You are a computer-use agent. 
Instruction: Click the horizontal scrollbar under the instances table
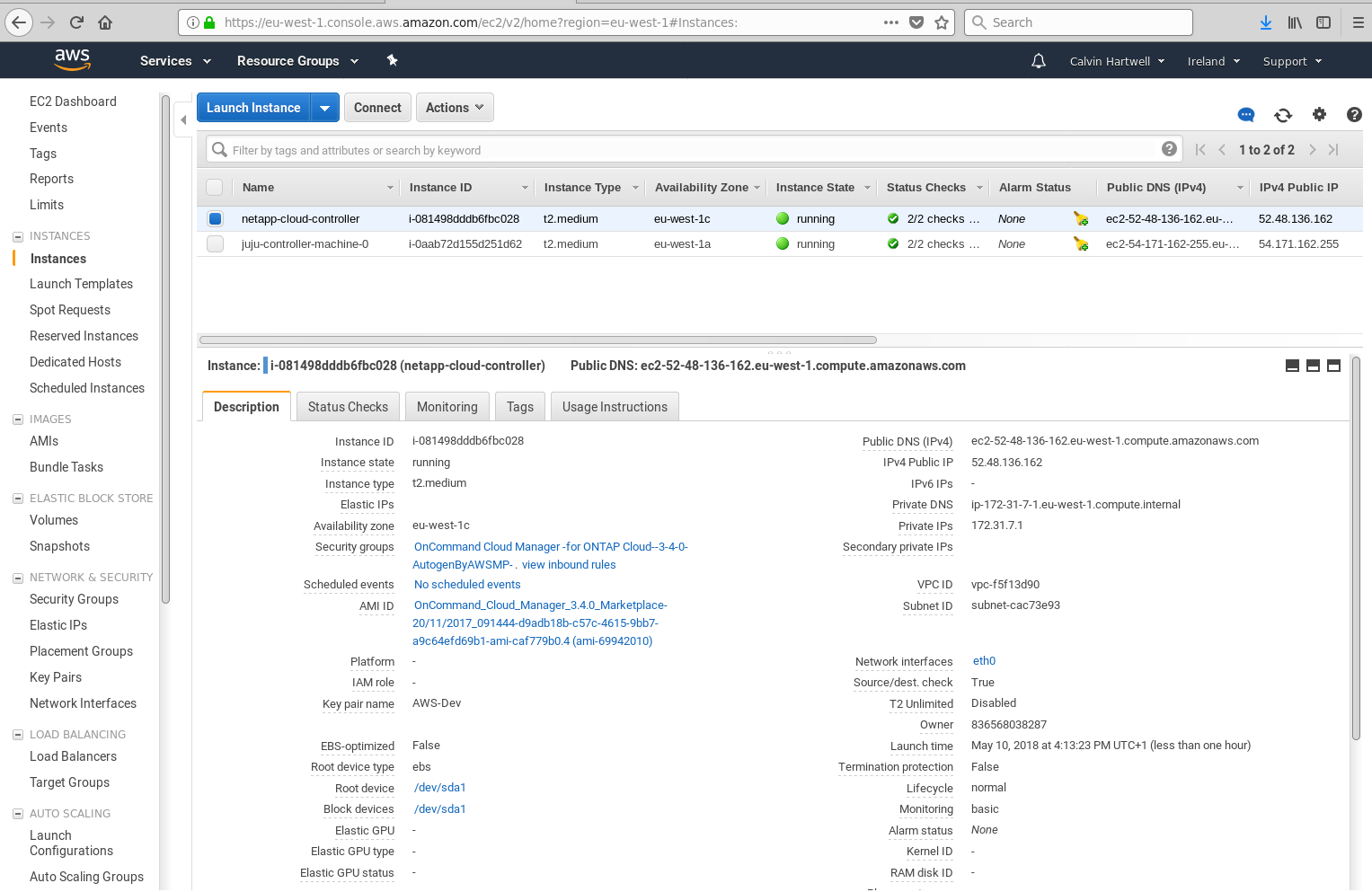(538, 340)
